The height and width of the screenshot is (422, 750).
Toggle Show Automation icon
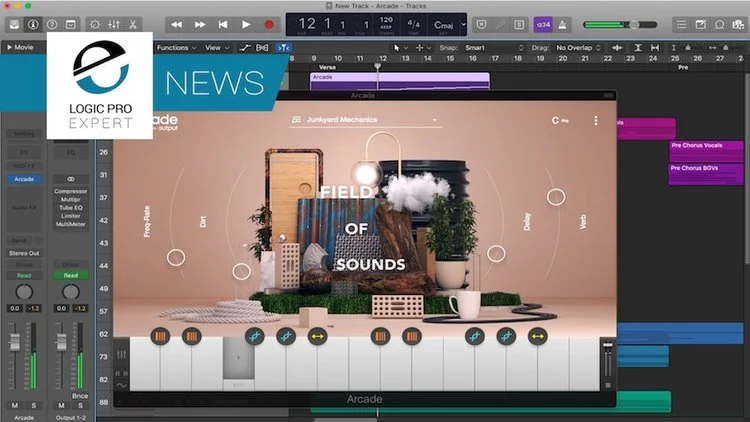(x=245, y=48)
